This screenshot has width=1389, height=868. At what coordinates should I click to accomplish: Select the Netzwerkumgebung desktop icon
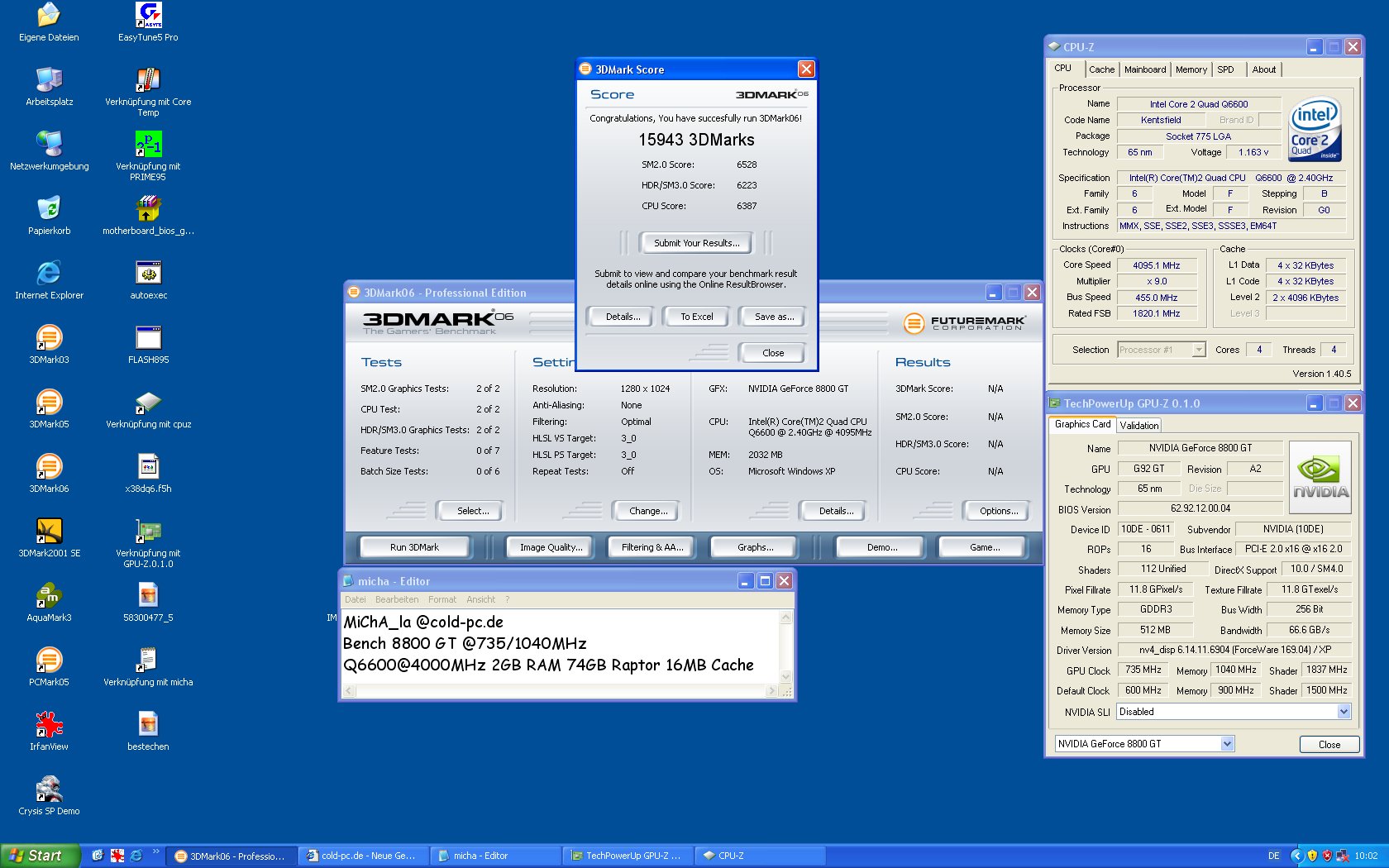point(49,151)
